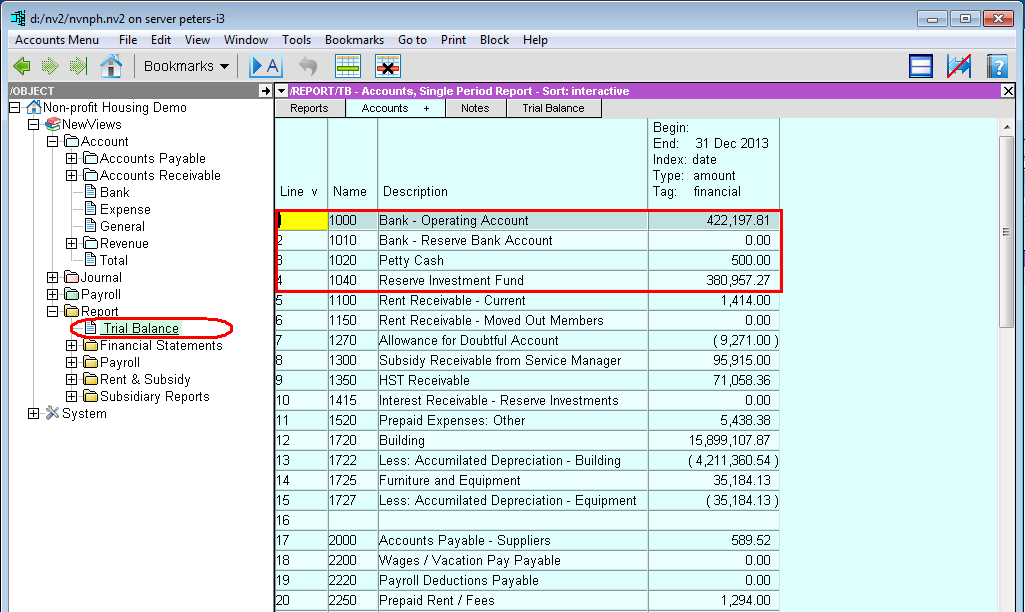Select the Bank account in tree
Viewport: 1025px width, 612px height.
(x=114, y=192)
